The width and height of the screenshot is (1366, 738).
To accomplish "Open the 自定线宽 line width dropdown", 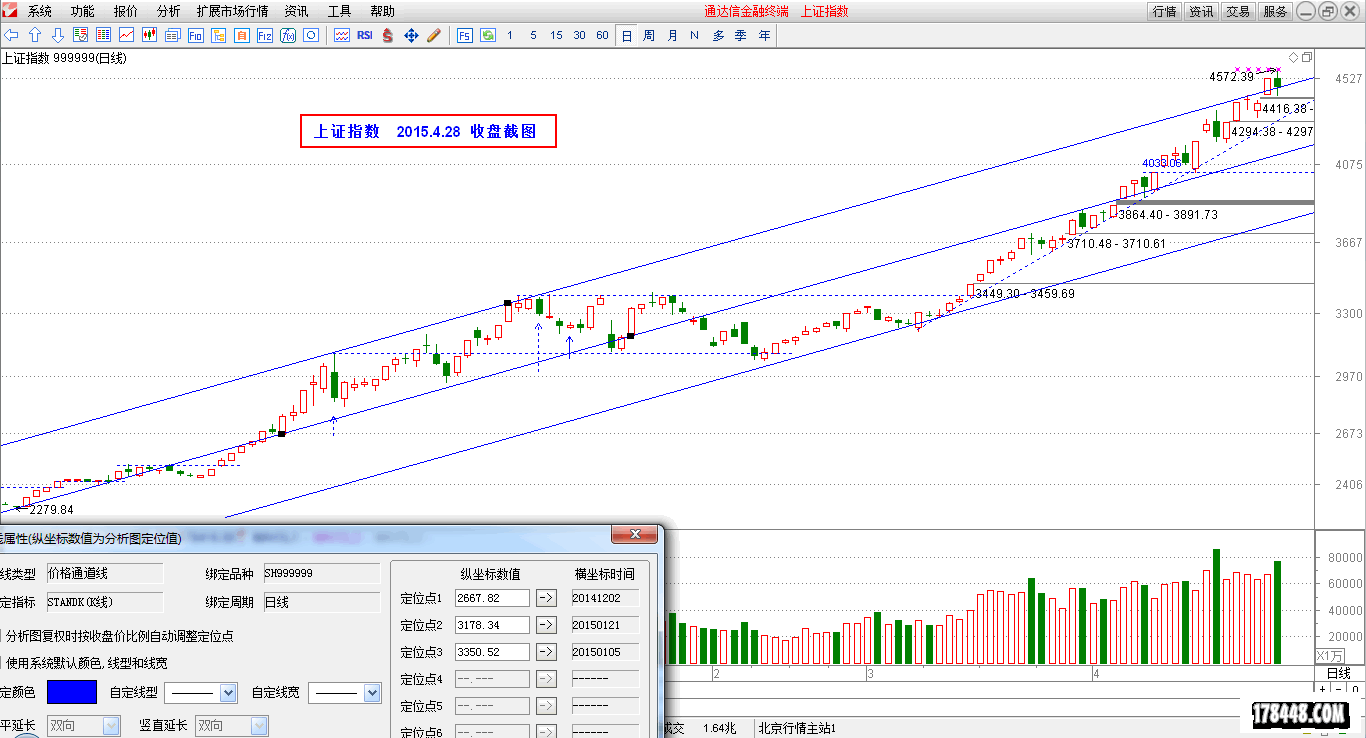I will [x=372, y=692].
